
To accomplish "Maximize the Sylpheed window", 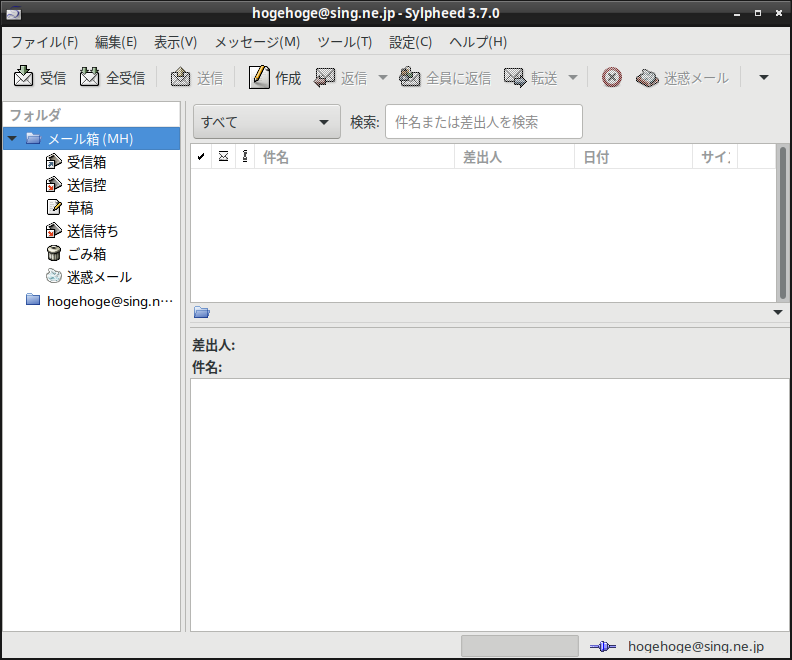I will click(x=758, y=13).
